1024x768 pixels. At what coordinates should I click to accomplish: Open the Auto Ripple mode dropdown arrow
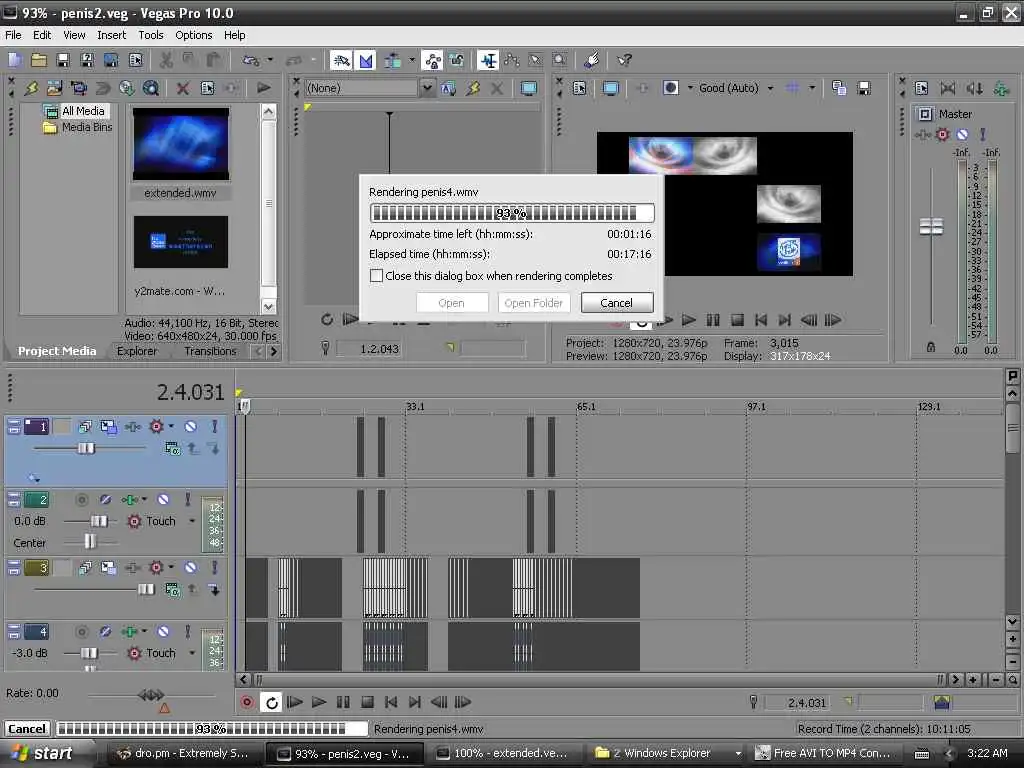[411, 61]
